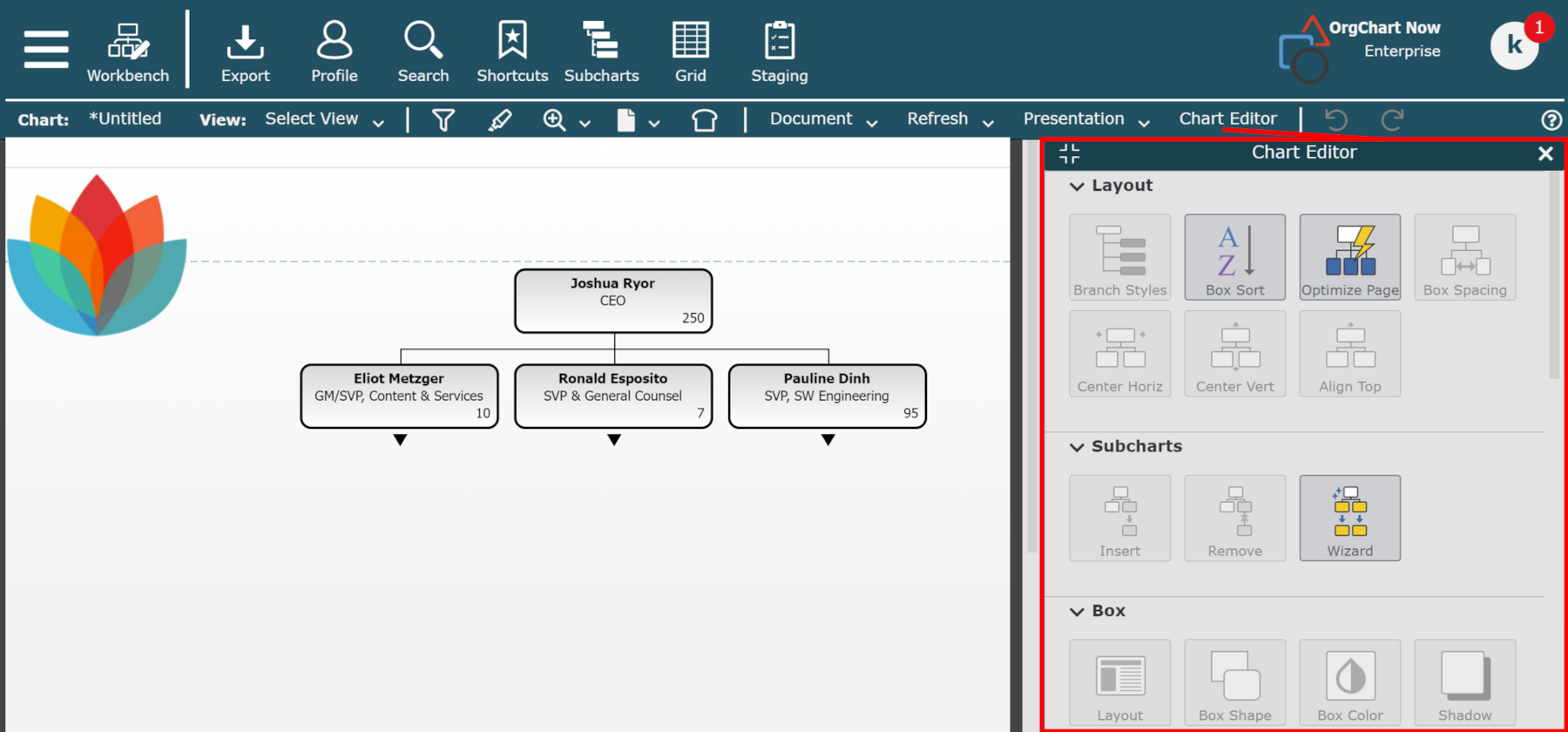Open the page options dropdown arrow
This screenshot has height=732, width=1568.
point(654,124)
